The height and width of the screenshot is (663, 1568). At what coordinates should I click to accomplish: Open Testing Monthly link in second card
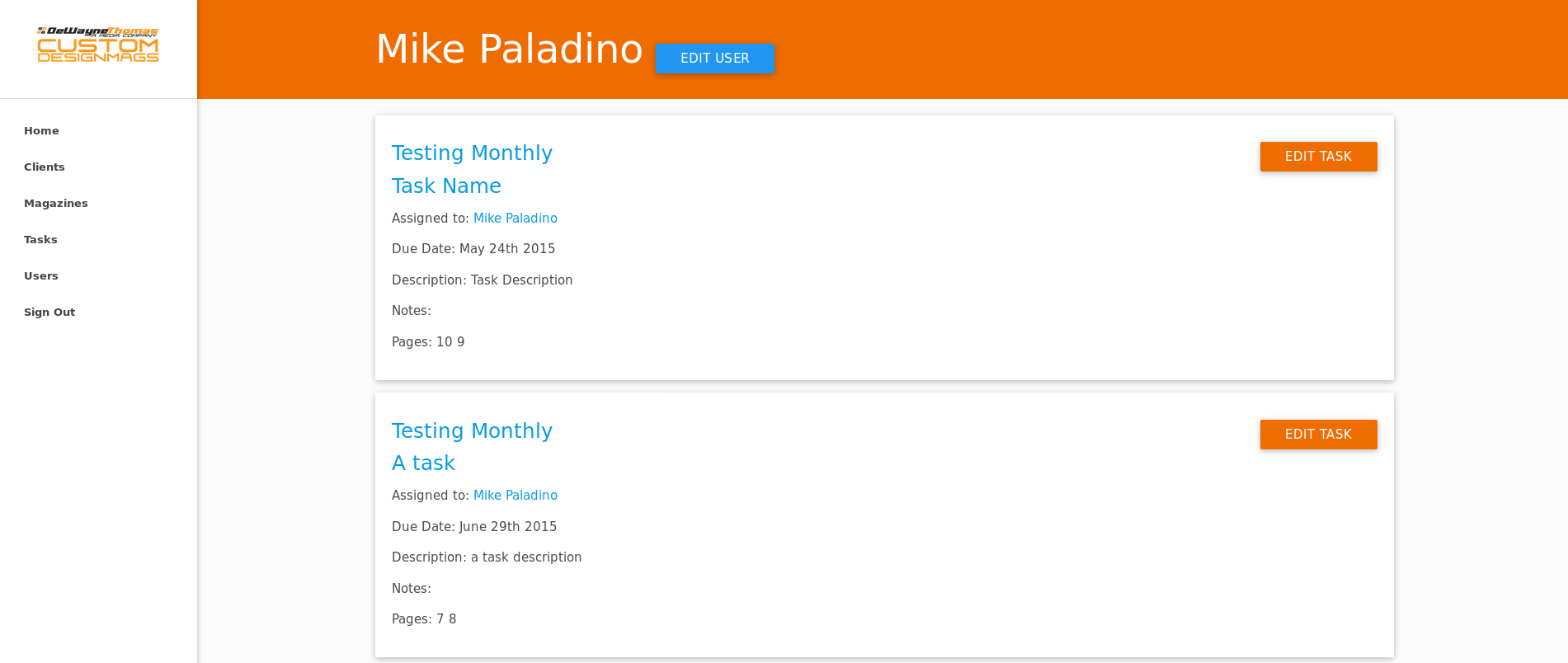[472, 431]
